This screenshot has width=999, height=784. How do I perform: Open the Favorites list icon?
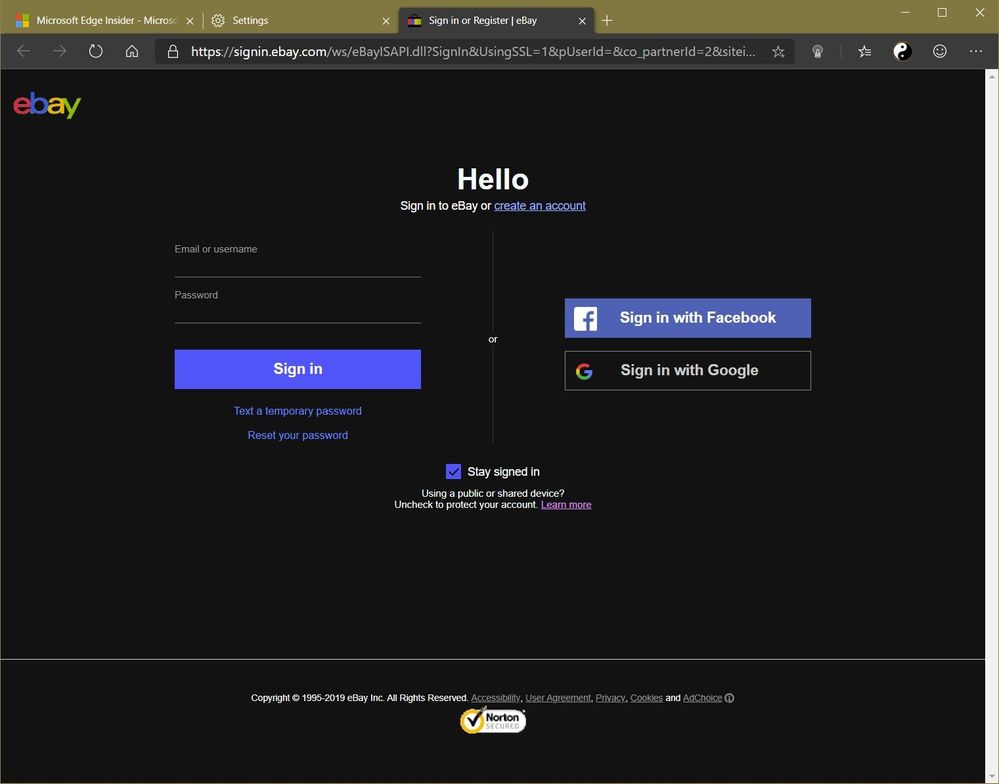pos(864,52)
